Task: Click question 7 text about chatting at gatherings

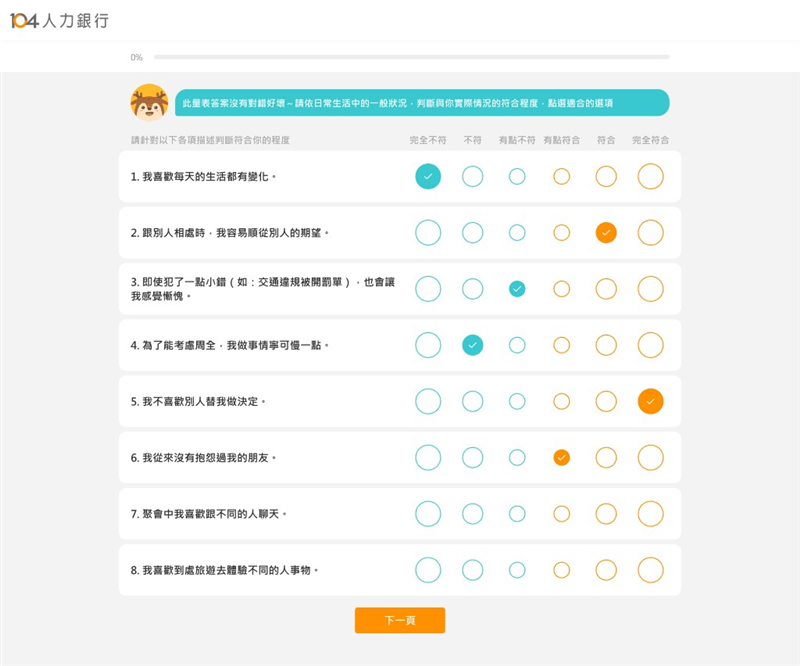Action: (208, 514)
